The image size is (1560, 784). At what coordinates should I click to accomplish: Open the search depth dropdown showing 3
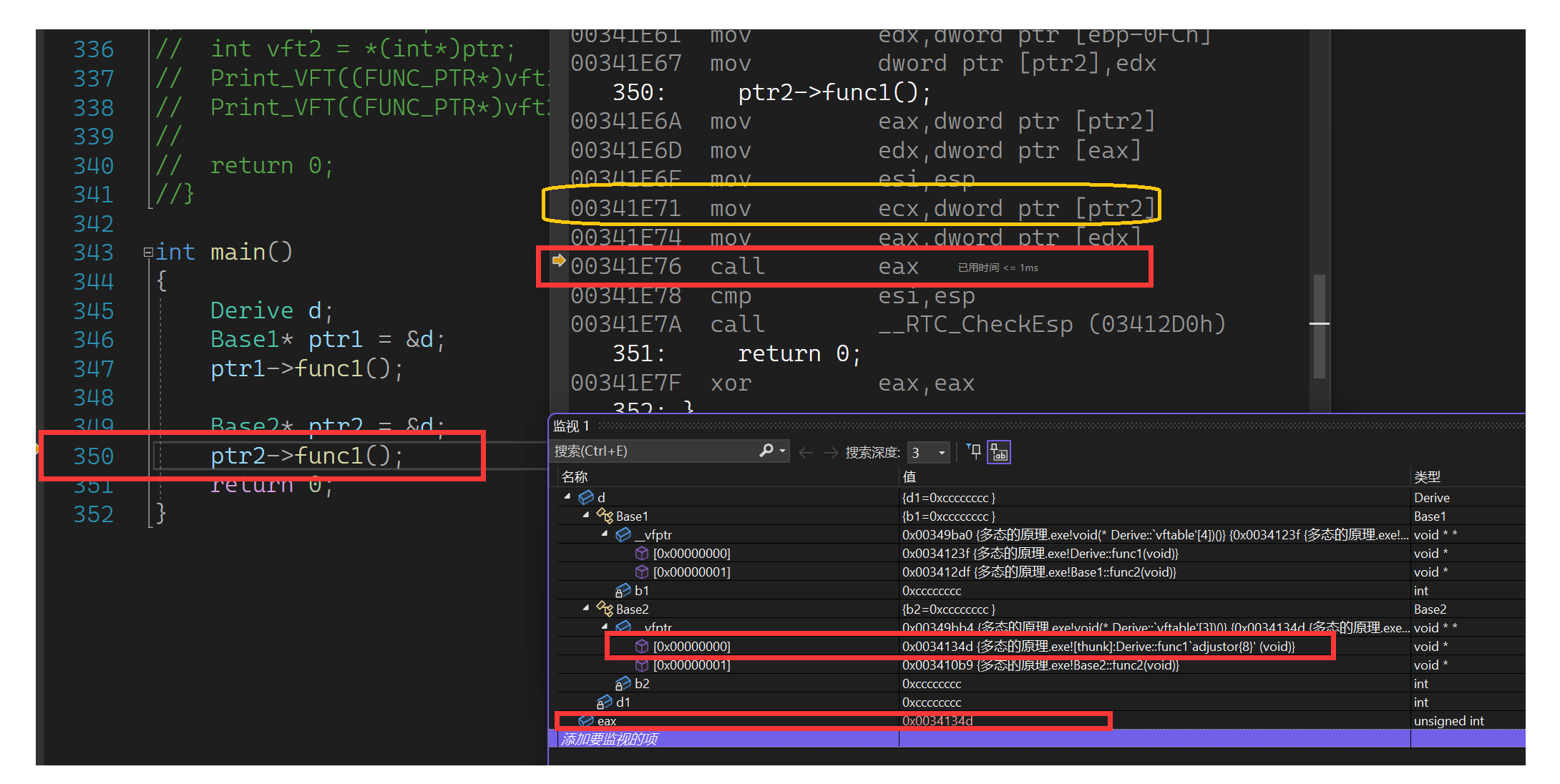pos(929,453)
